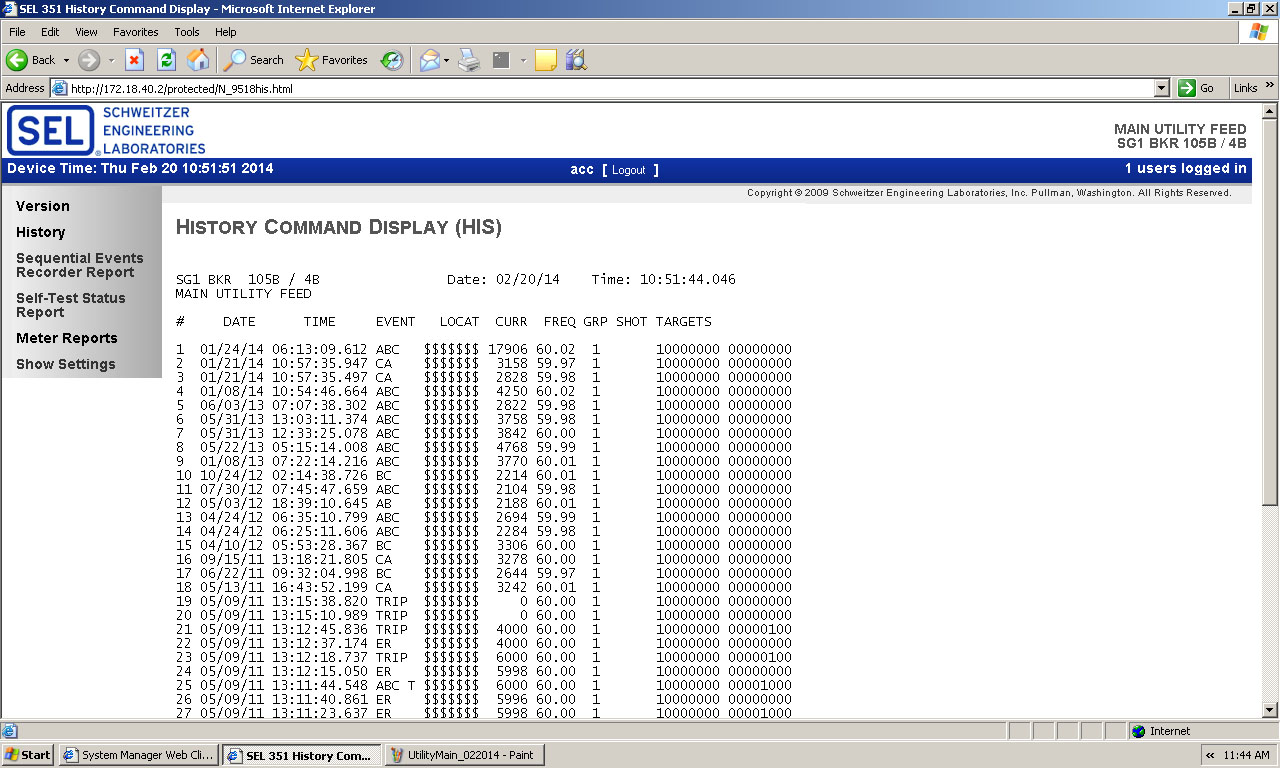This screenshot has width=1280, height=768.
Task: Click the Windows flag throbber icon
Action: tap(1258, 32)
